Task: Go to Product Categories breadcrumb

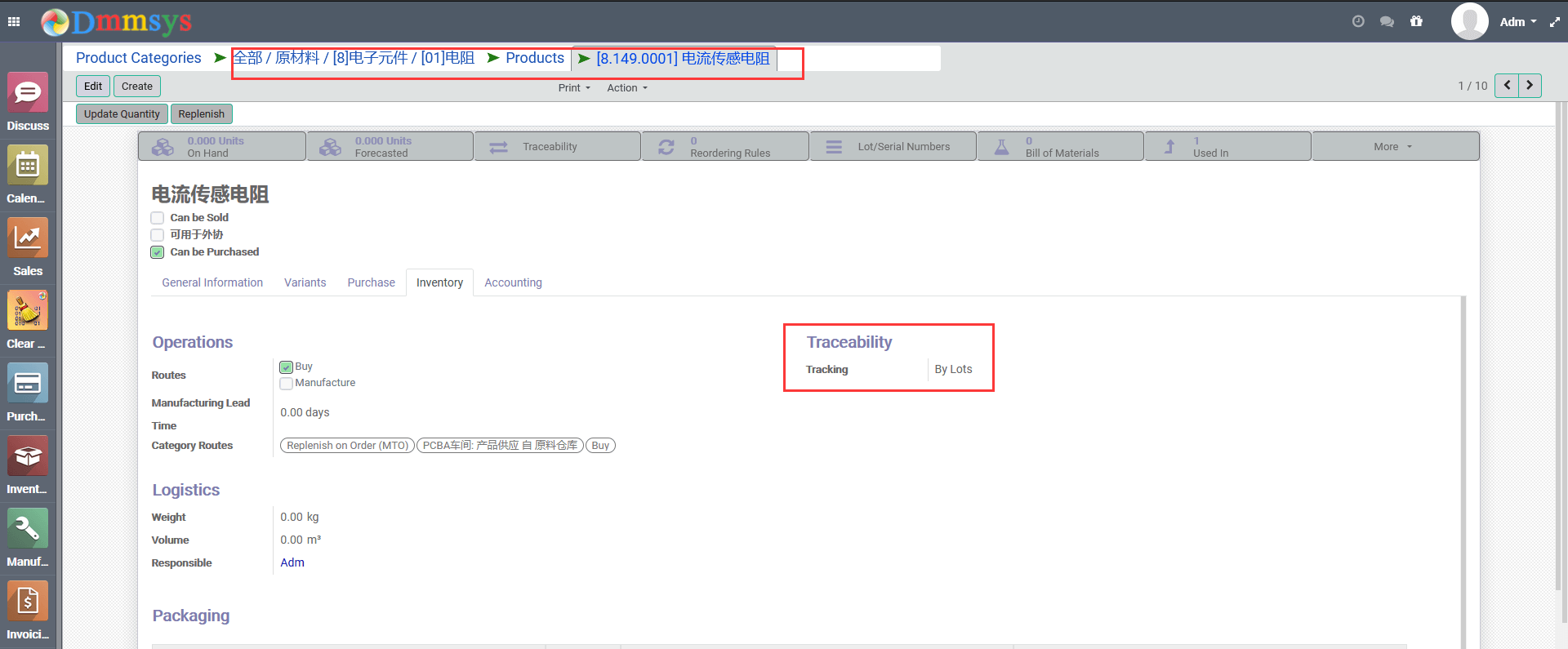Action: 139,58
